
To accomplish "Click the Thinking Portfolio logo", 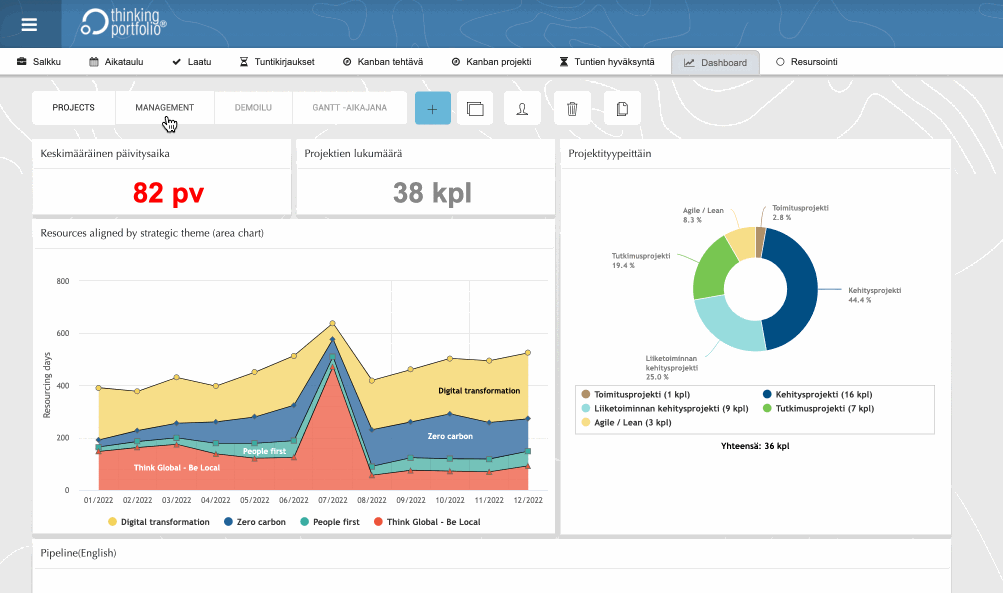I will click(x=124, y=24).
